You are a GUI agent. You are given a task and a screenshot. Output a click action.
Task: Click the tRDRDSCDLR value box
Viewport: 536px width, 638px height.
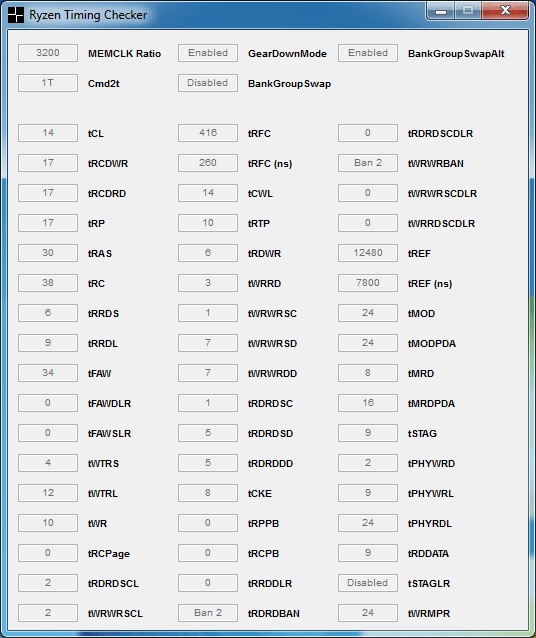coord(368,133)
